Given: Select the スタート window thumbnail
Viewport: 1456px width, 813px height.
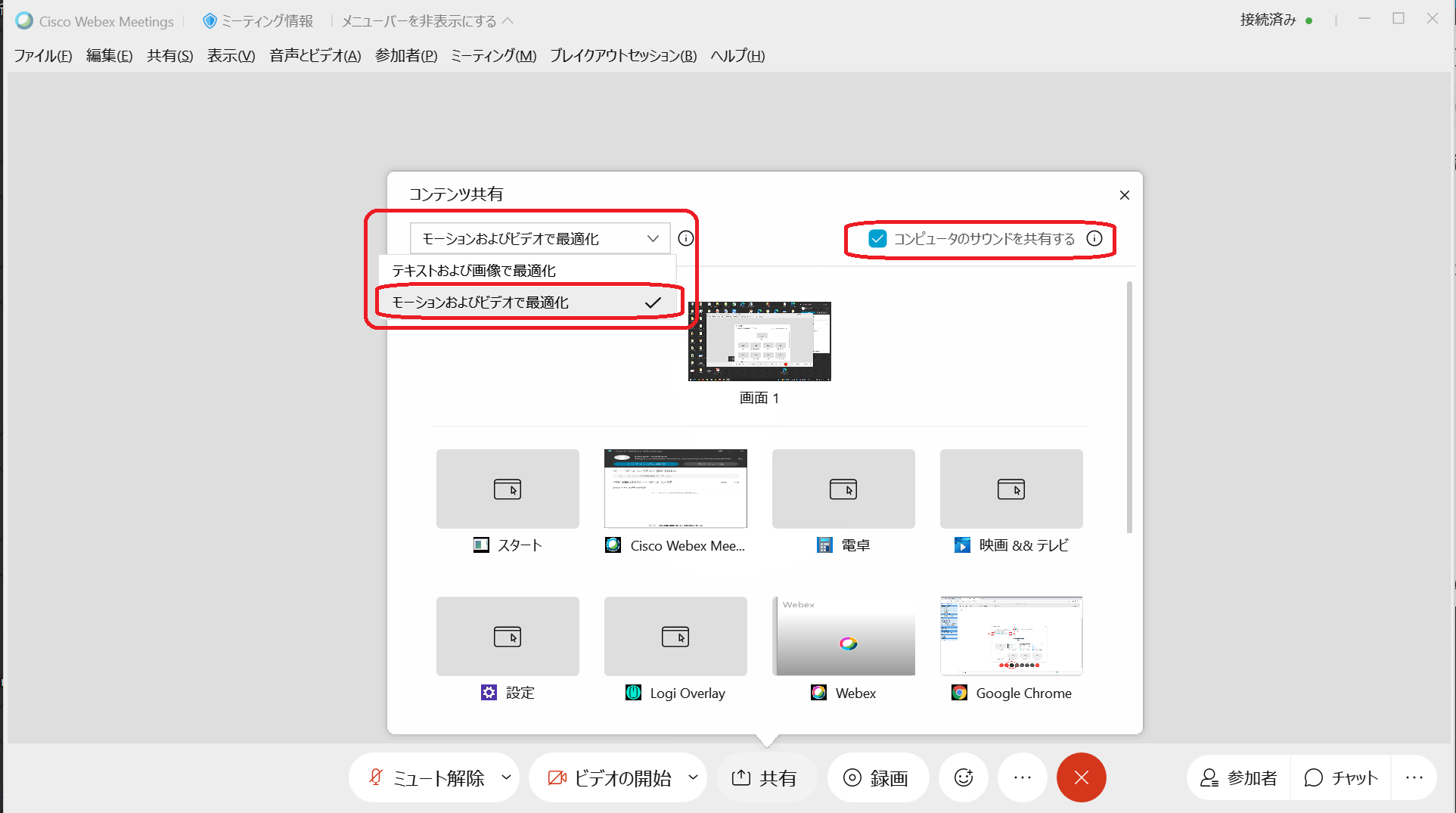Looking at the screenshot, I should point(508,489).
